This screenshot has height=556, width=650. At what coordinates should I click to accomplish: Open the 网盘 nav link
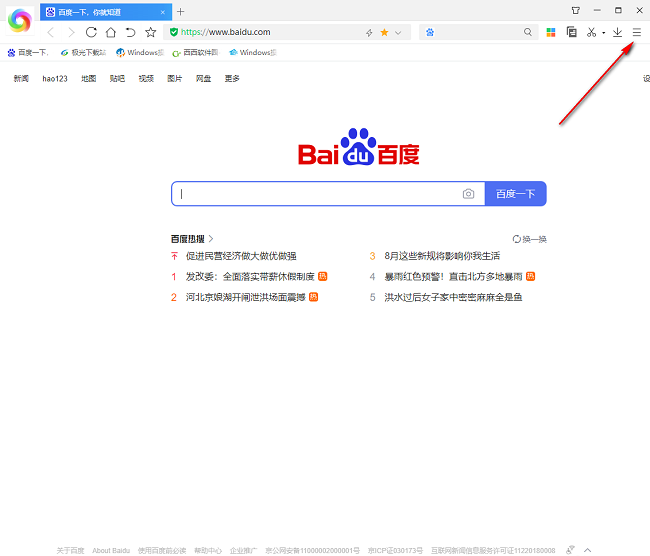[203, 78]
